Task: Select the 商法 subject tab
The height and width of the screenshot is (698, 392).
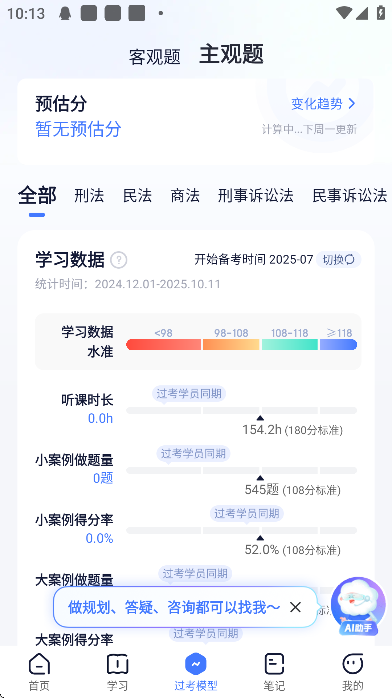Action: [185, 195]
